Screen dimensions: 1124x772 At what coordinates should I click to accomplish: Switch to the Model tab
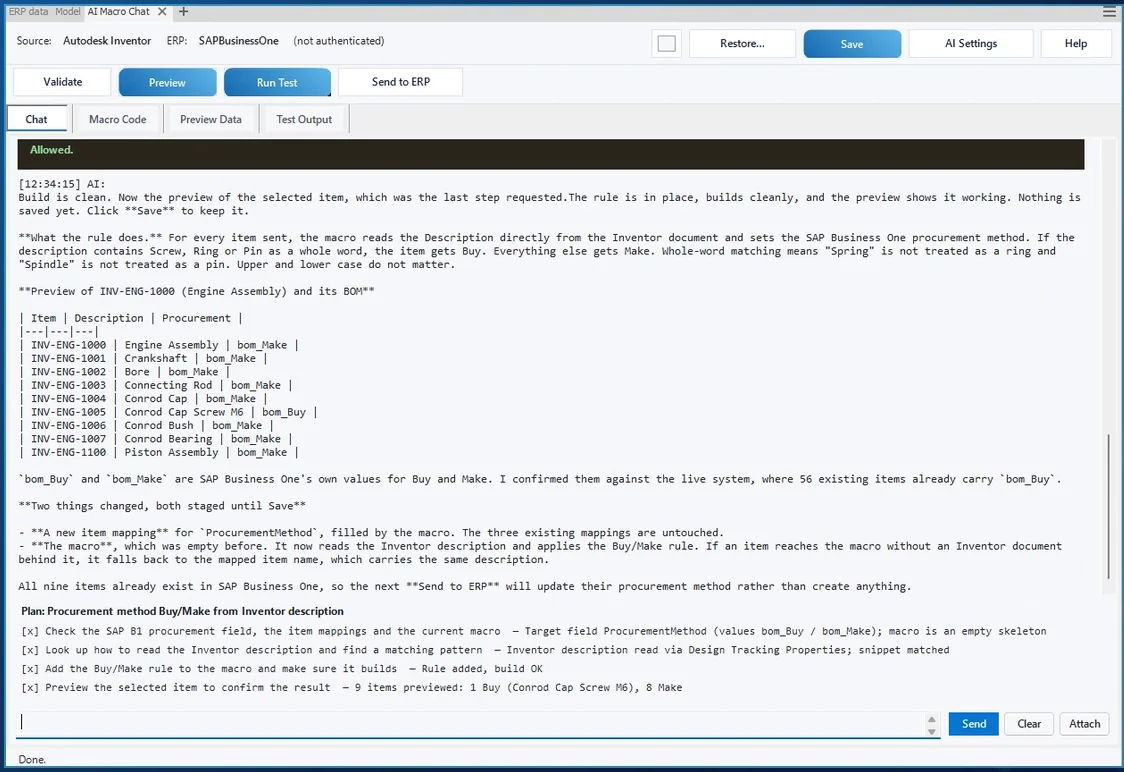coord(68,11)
